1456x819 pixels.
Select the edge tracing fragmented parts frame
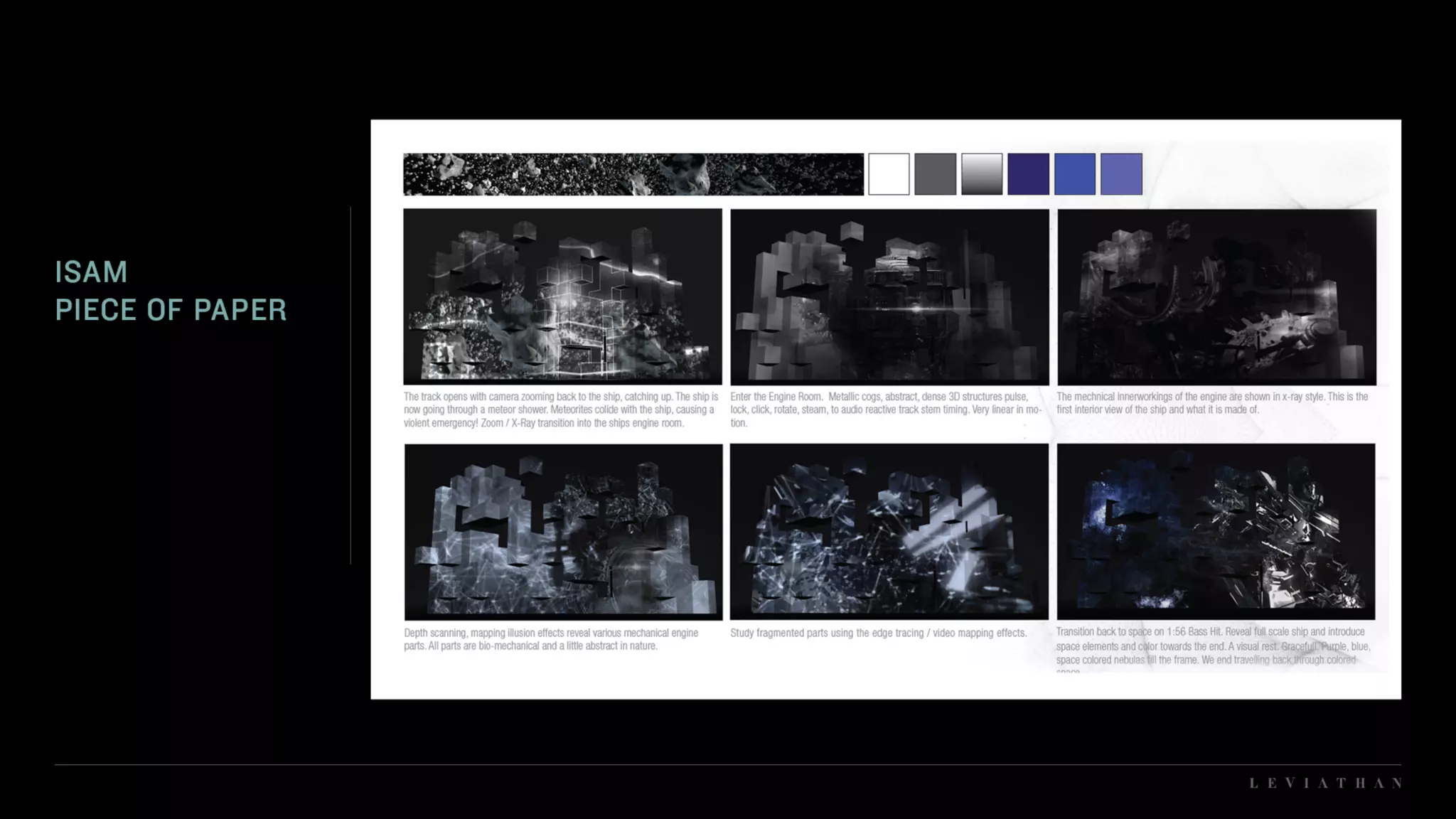889,532
